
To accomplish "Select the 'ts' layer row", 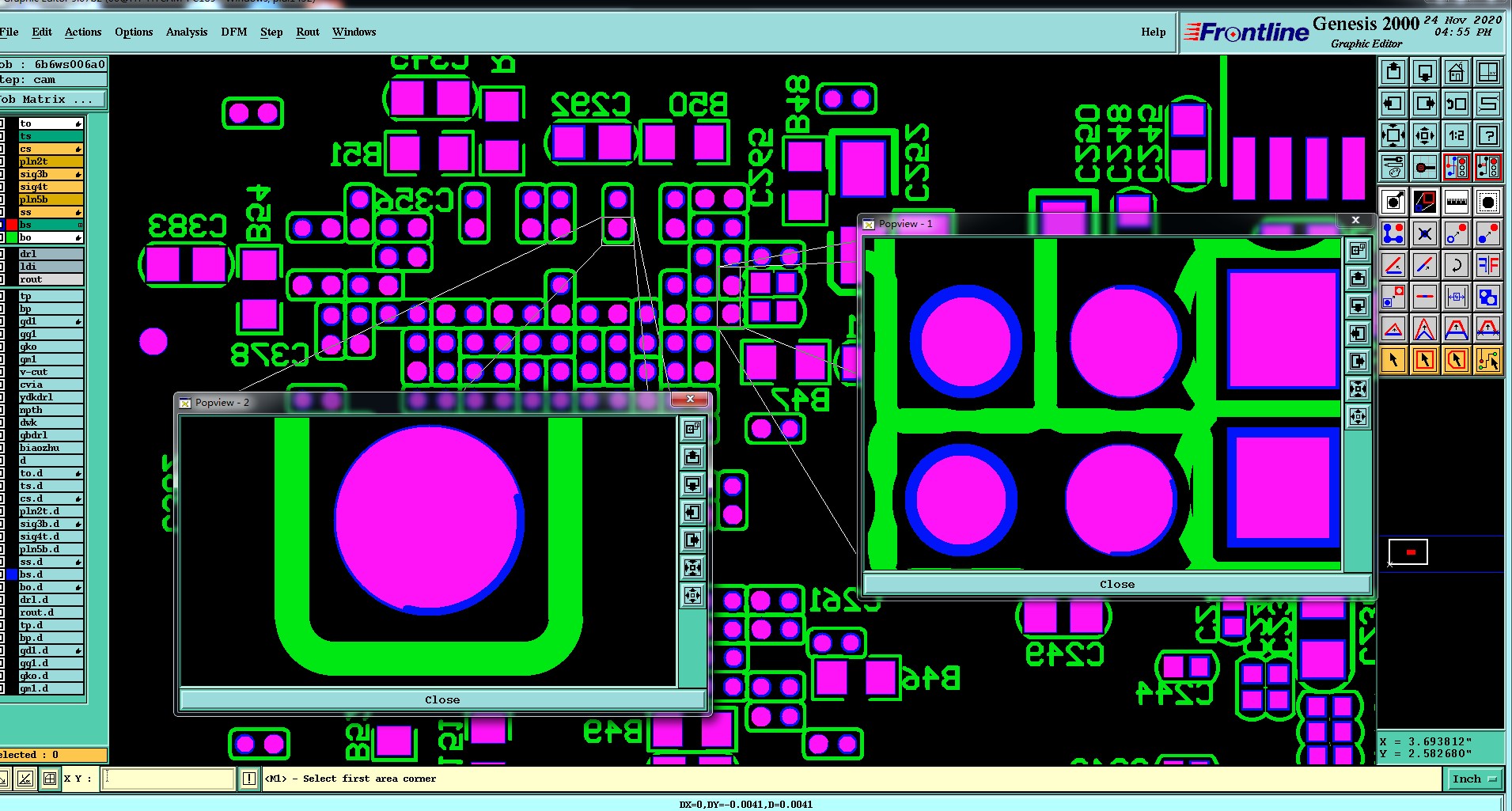I will click(51, 136).
